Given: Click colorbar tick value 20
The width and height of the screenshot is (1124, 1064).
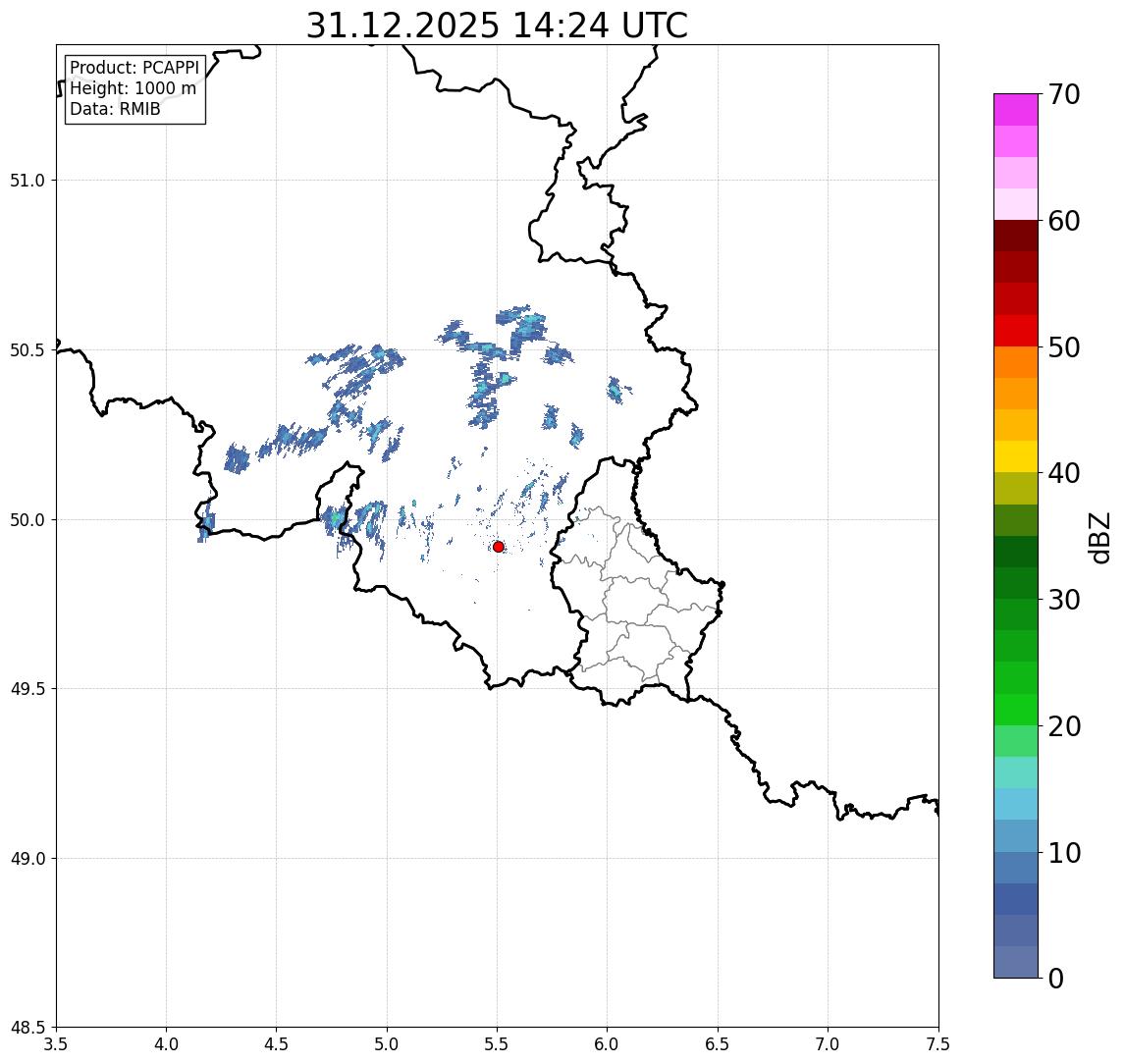Looking at the screenshot, I should 1064,726.
